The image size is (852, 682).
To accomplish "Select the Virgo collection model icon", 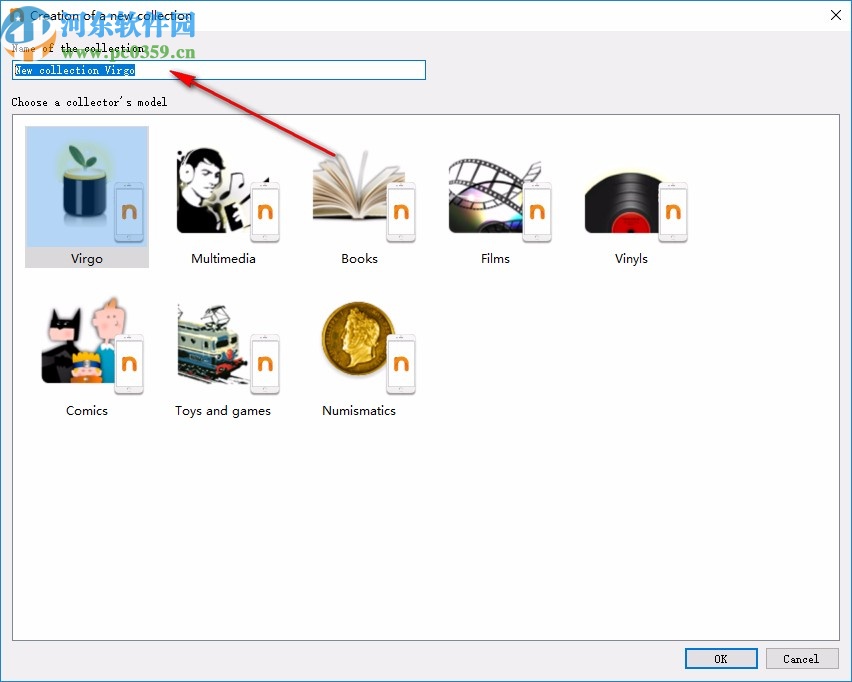I will pyautogui.click(x=87, y=187).
